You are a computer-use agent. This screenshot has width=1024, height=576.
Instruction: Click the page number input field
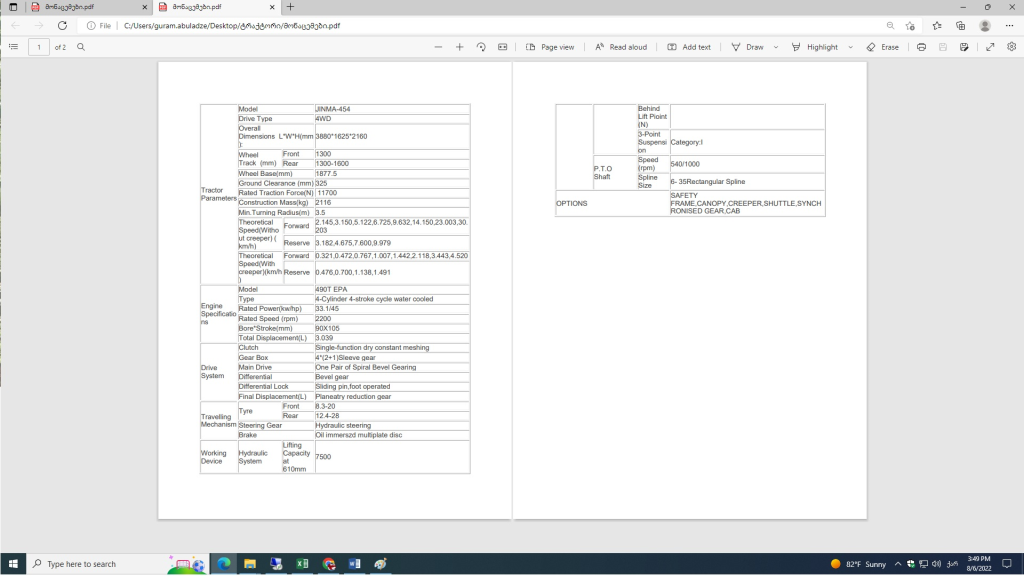click(x=39, y=47)
